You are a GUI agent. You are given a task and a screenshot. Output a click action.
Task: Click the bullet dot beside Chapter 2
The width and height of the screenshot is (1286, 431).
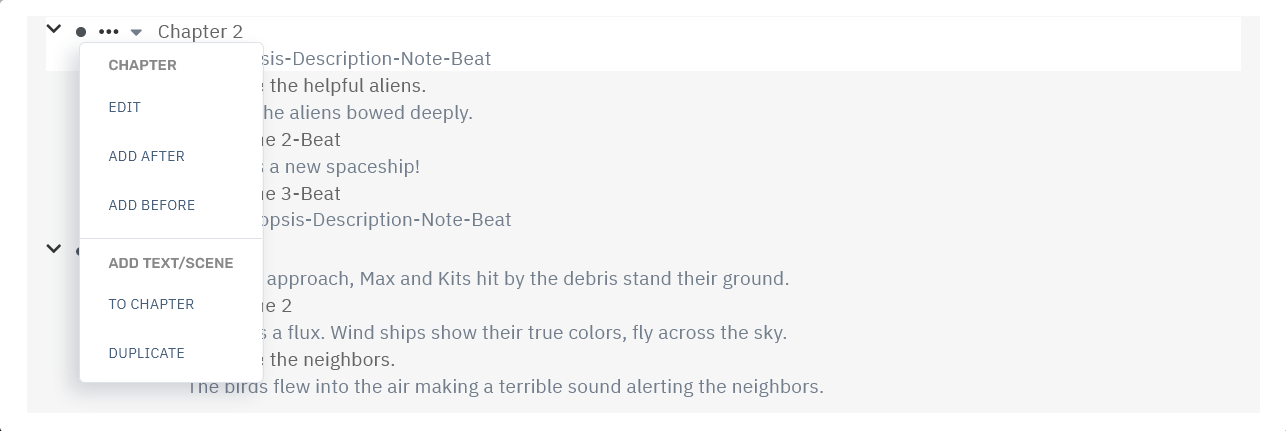81,32
